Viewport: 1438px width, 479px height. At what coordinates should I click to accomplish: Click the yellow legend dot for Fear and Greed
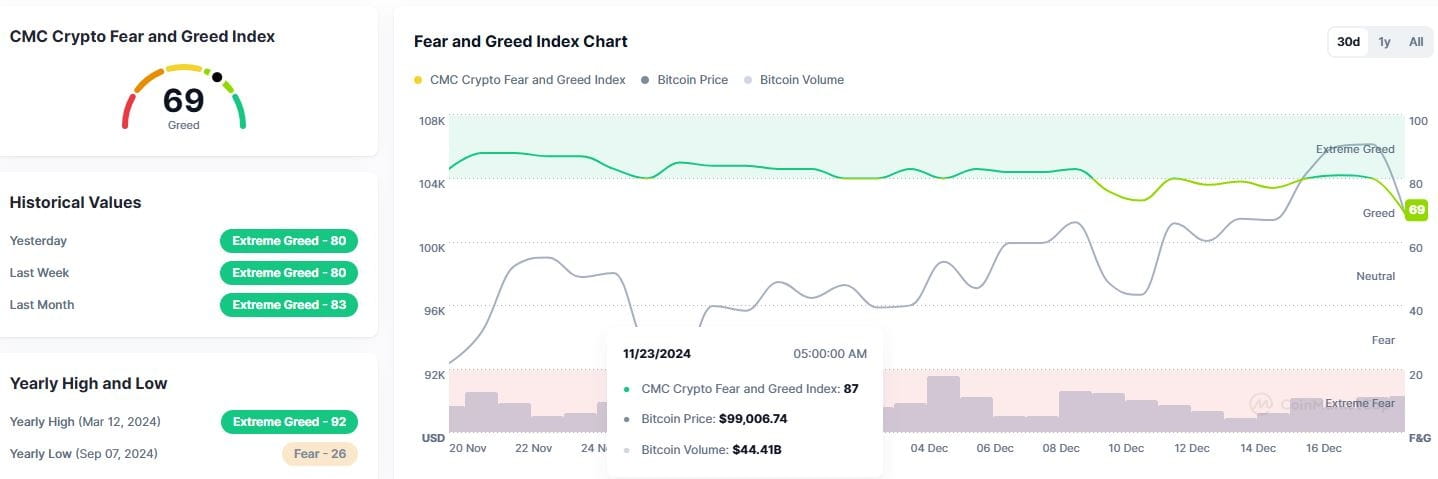[418, 80]
